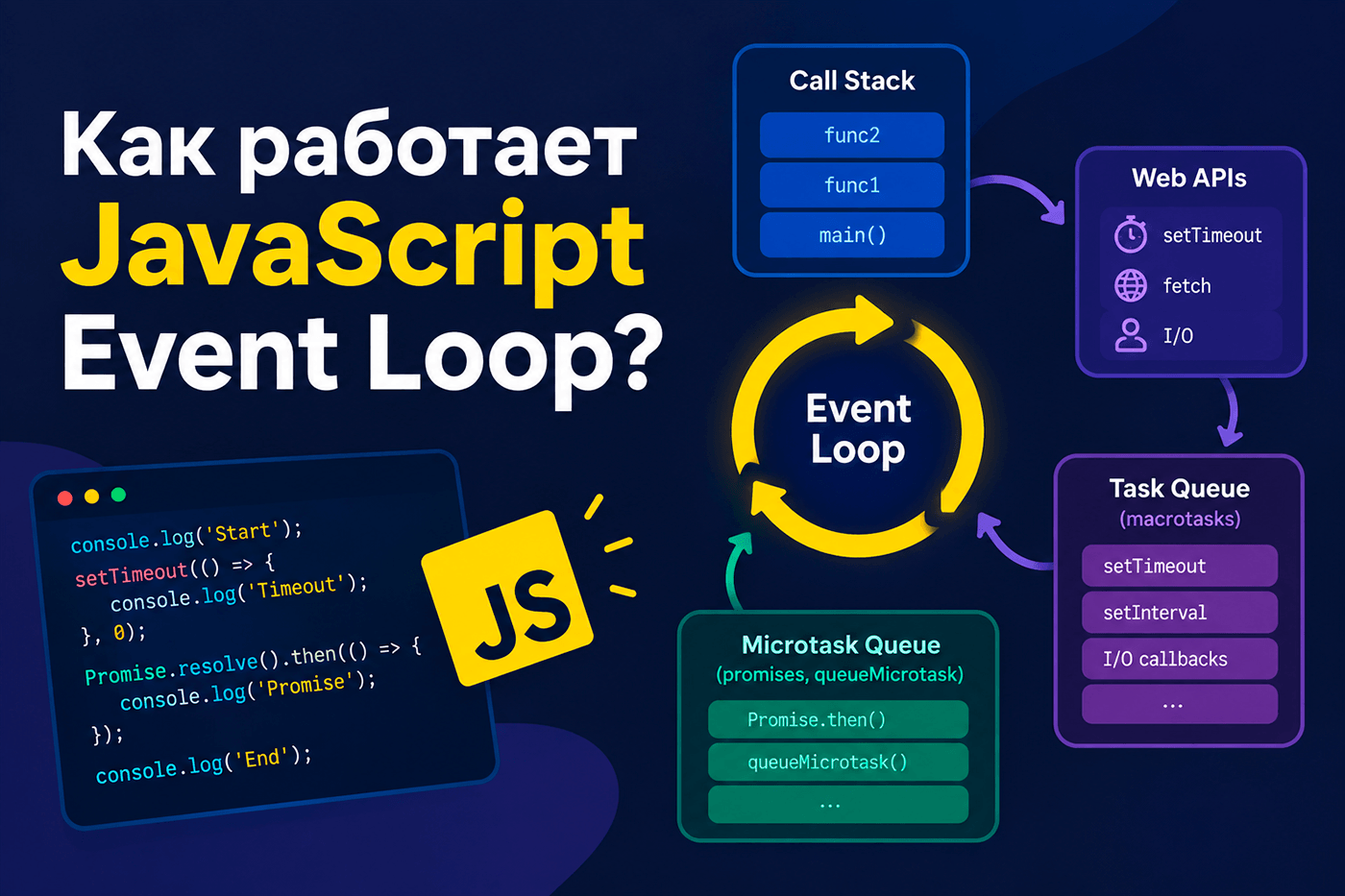The width and height of the screenshot is (1345, 896).
Task: Click the console.log('Promise') code line
Action: point(248,691)
